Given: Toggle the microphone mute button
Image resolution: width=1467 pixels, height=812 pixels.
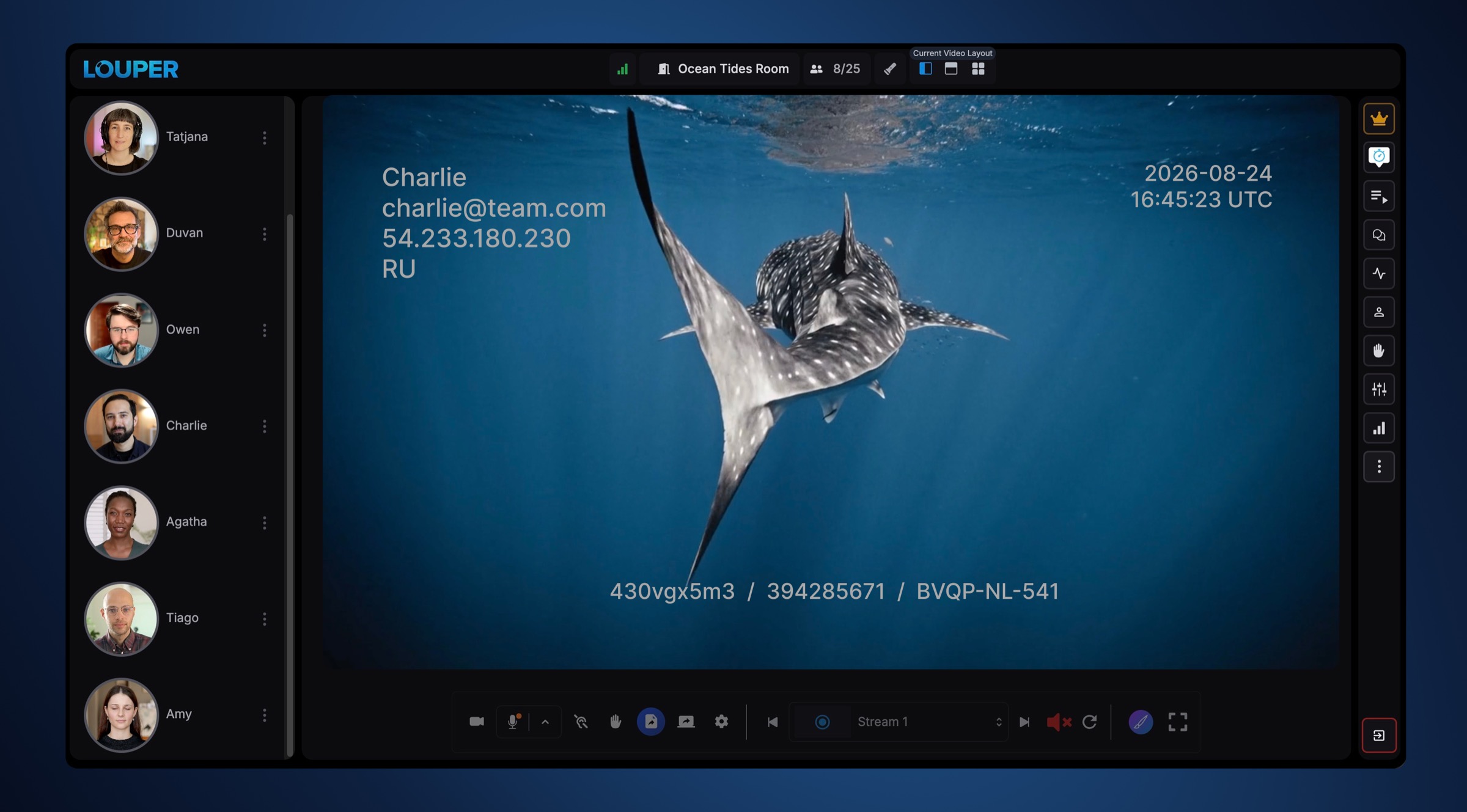Looking at the screenshot, I should point(513,722).
